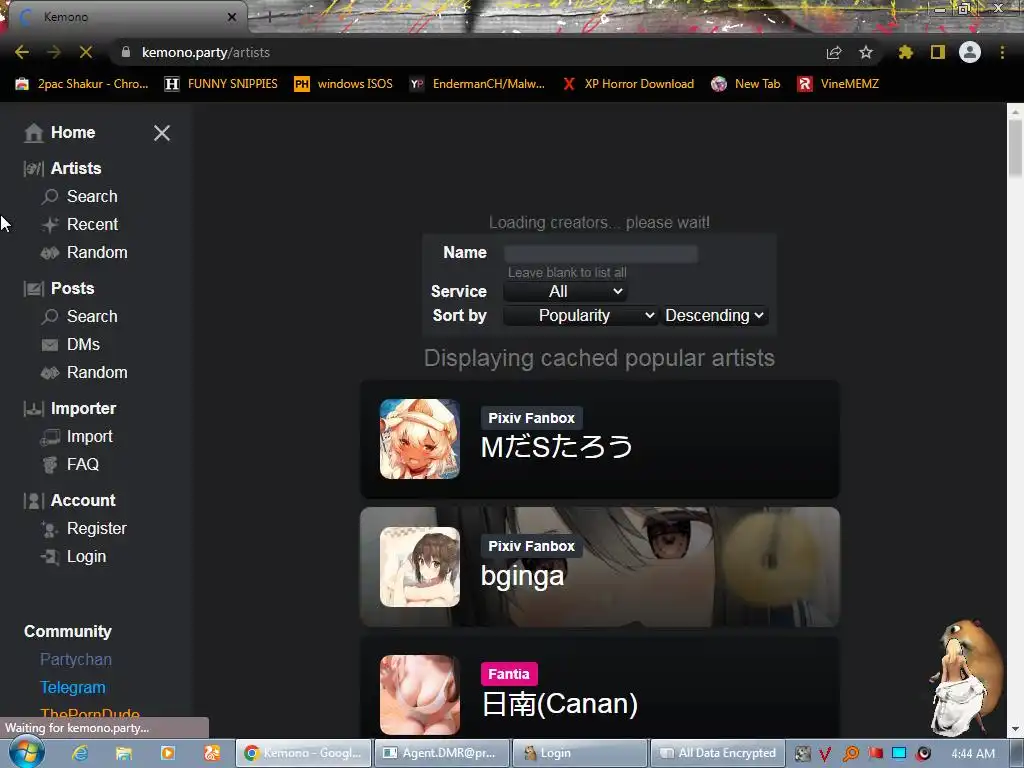Click sparkle icon beside Recent
Viewport: 1024px width, 768px height.
coord(50,225)
